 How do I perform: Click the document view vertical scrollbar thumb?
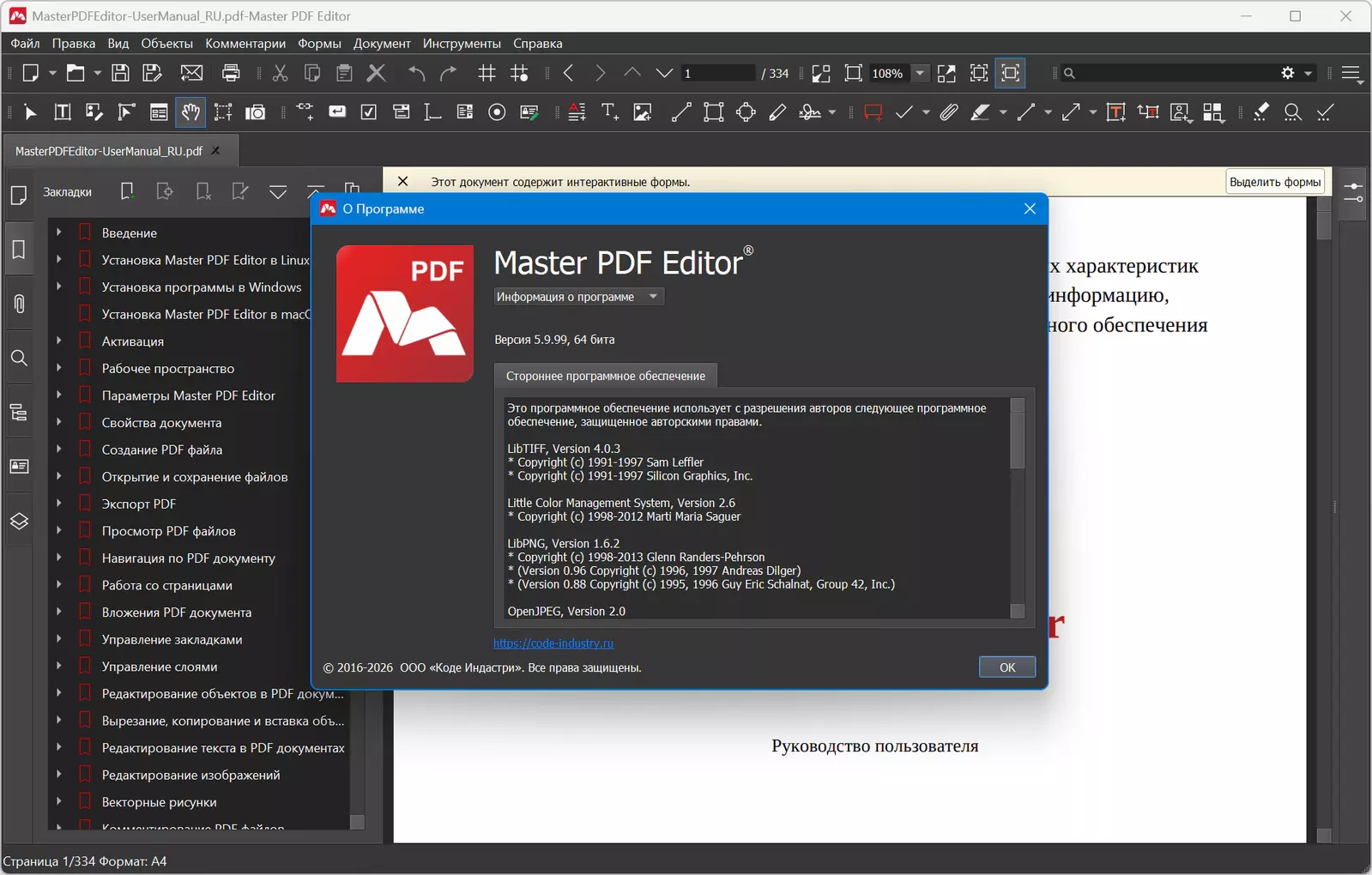pyautogui.click(x=1324, y=225)
